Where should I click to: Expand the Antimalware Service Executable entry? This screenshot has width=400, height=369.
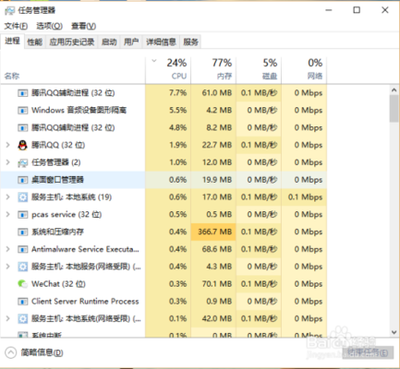click(x=8, y=249)
